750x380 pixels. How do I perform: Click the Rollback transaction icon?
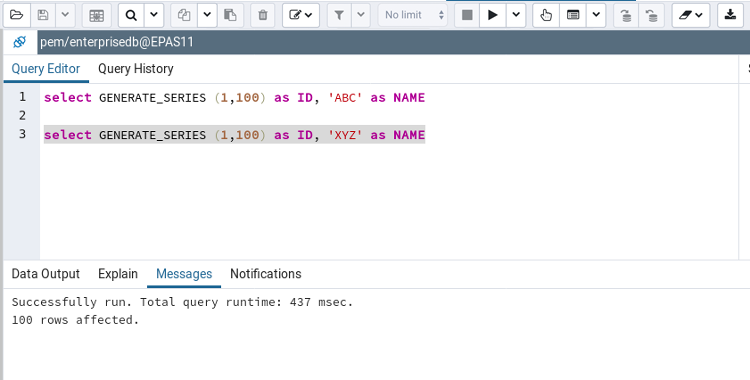click(x=651, y=15)
